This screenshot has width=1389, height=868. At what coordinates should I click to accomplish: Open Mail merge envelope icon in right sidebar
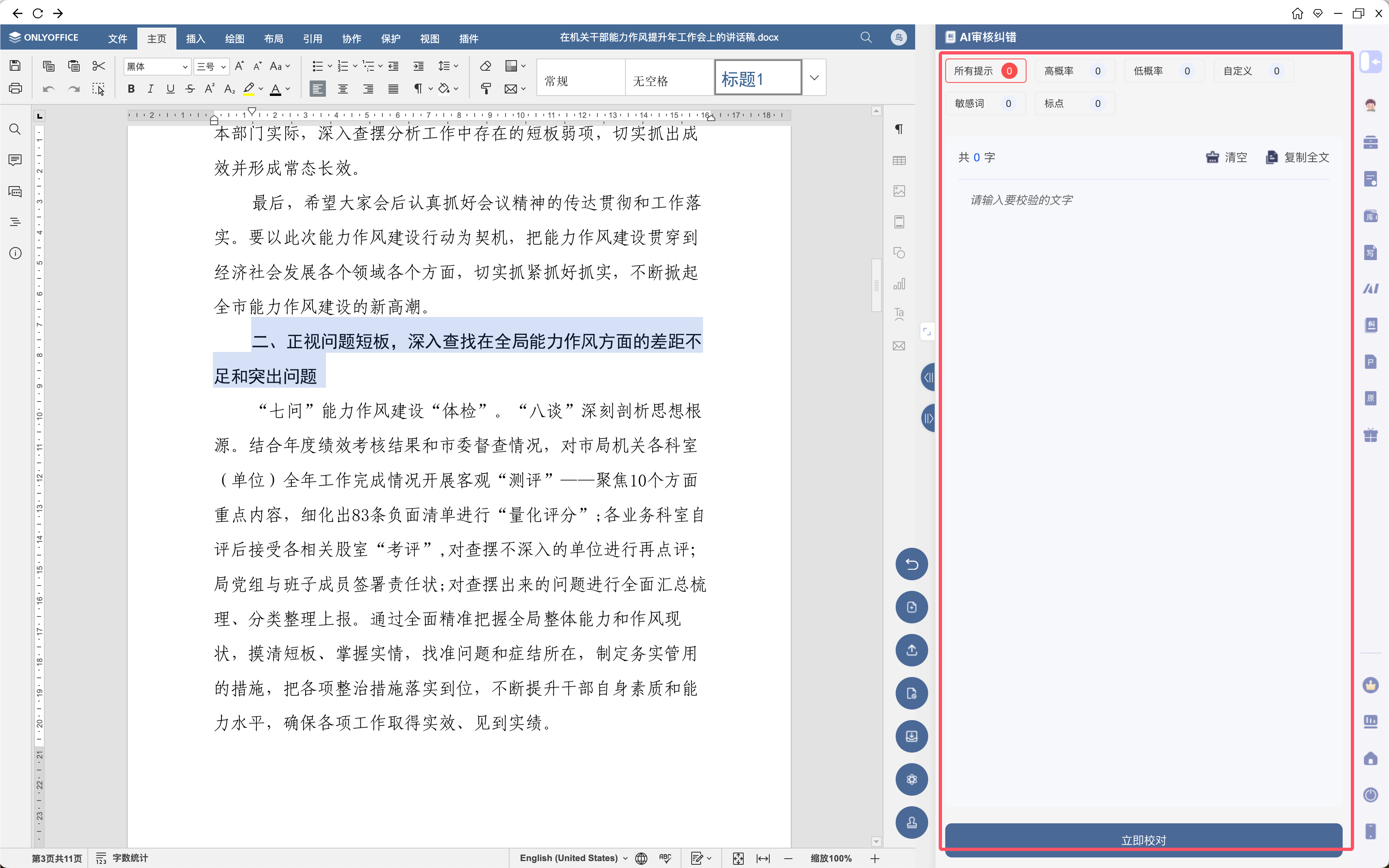[x=899, y=345]
